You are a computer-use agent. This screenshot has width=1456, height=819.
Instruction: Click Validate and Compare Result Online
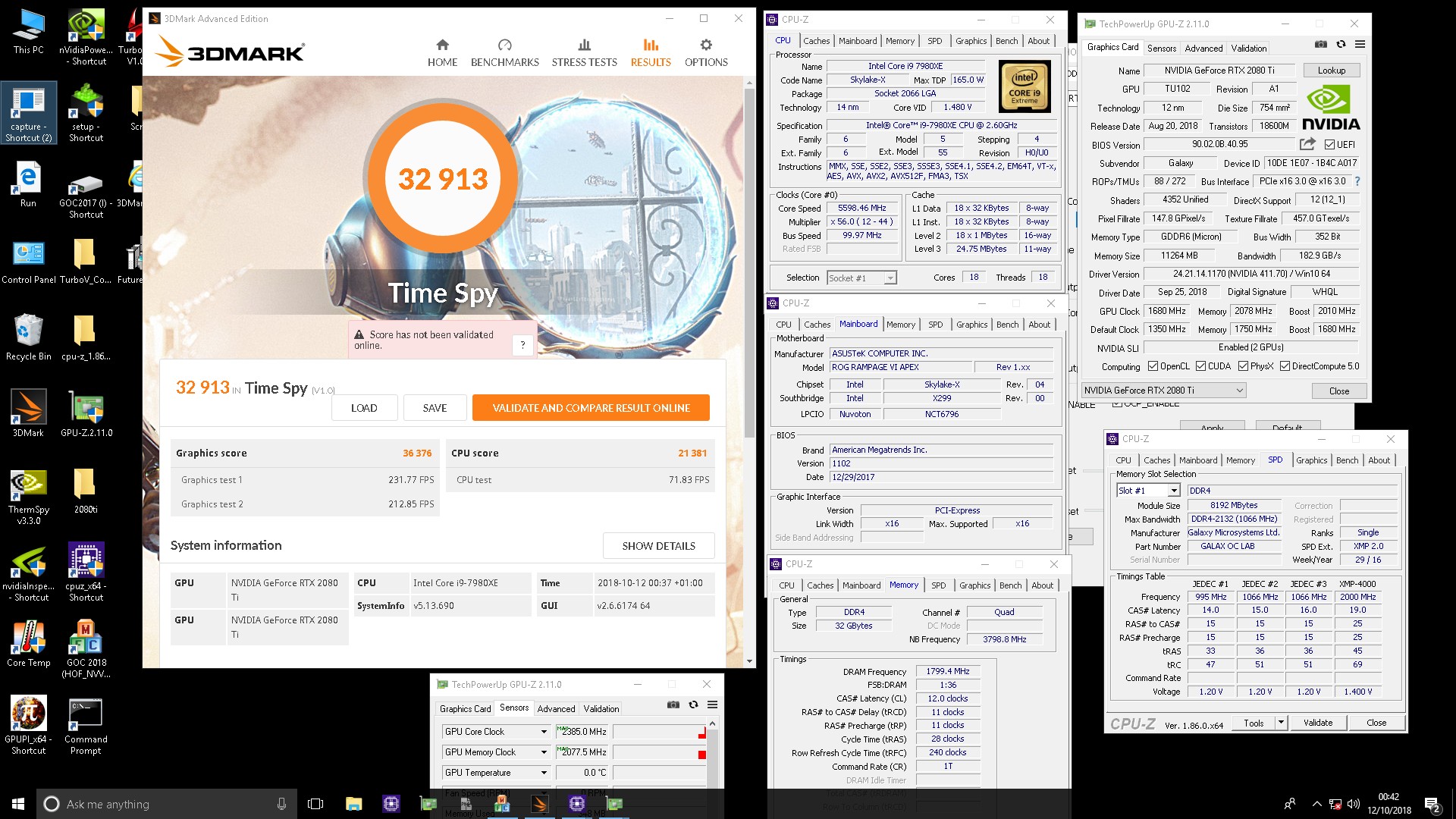[x=591, y=408]
